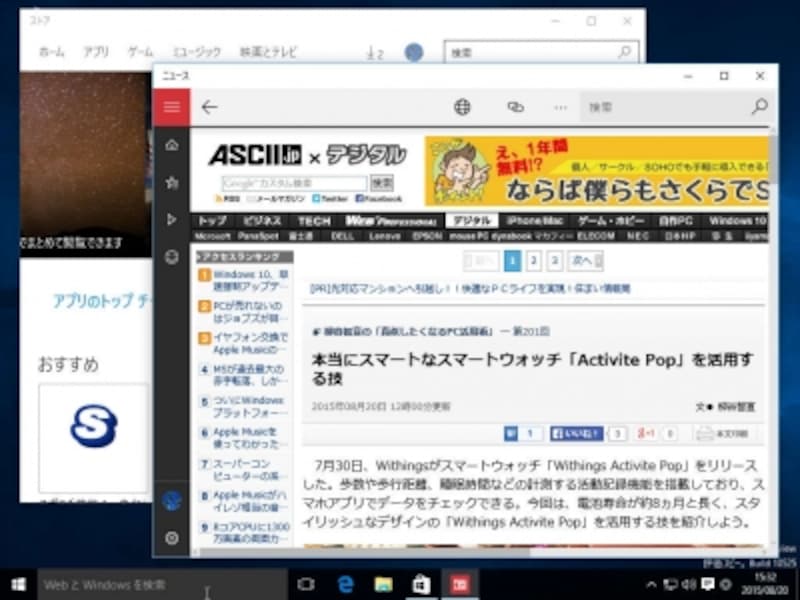Click the News search magnifier icon
Screen dimensions: 800x600
click(759, 107)
